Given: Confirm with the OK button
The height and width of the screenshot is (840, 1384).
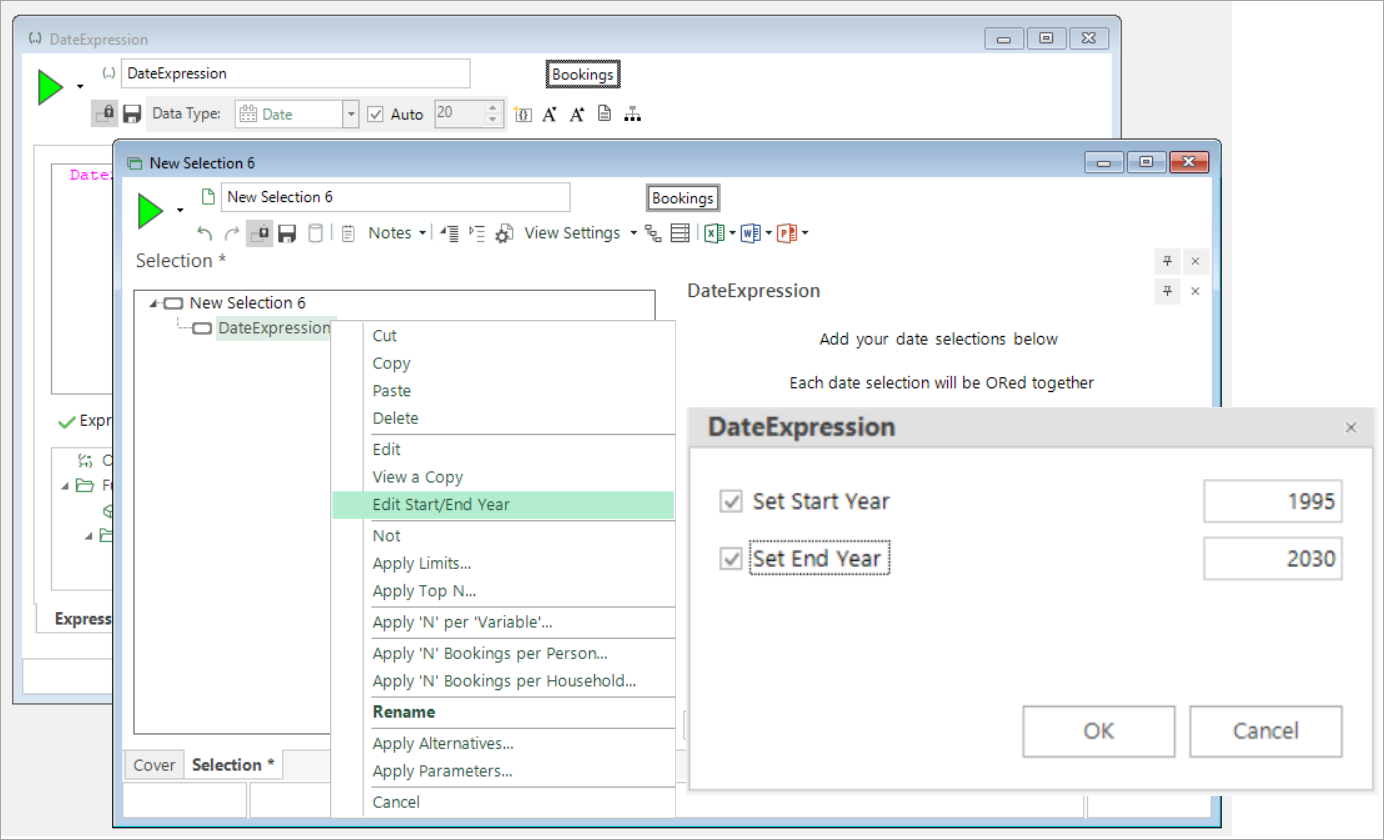Looking at the screenshot, I should click(1099, 731).
